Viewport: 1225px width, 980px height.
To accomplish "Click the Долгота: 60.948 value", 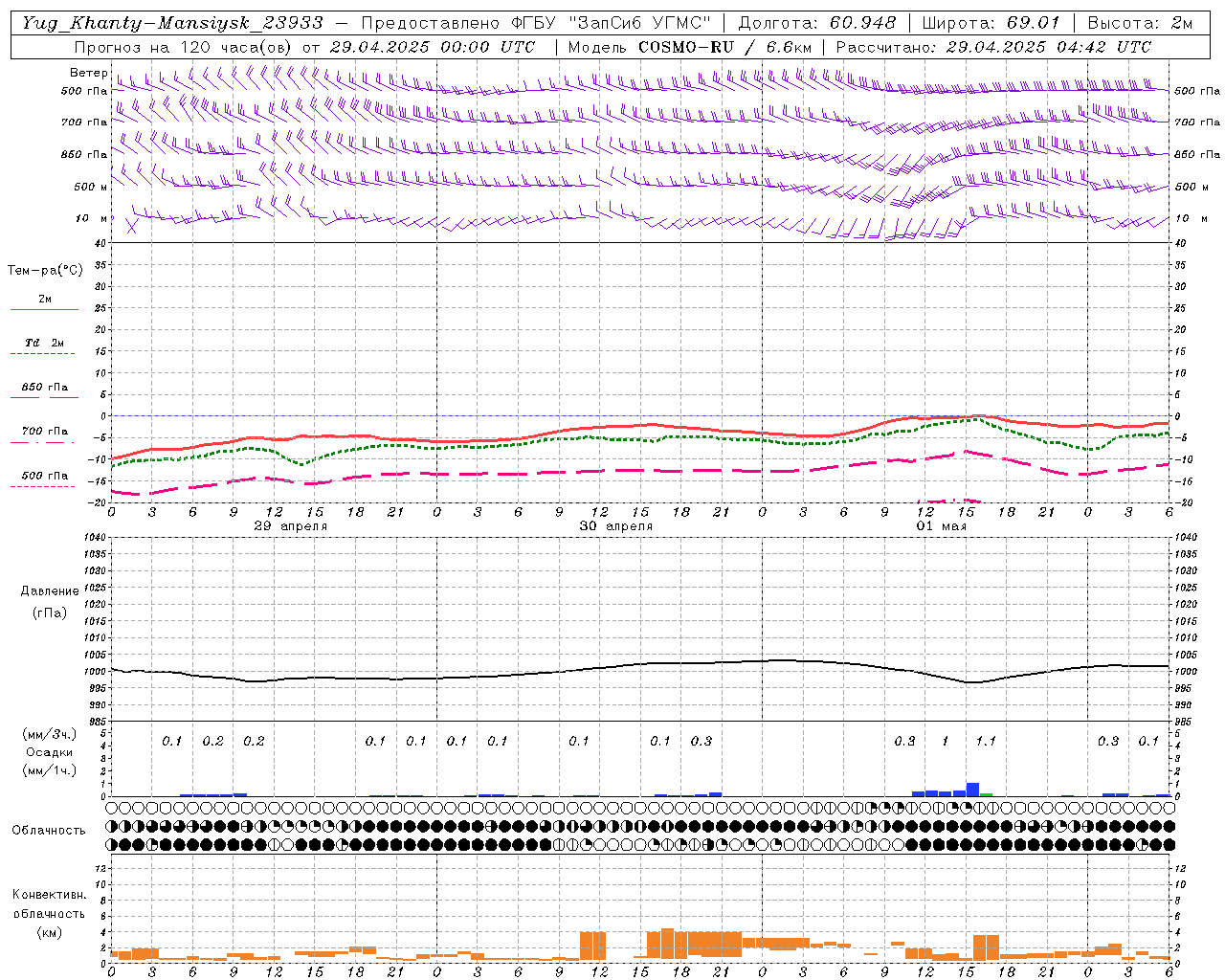I will [817, 23].
